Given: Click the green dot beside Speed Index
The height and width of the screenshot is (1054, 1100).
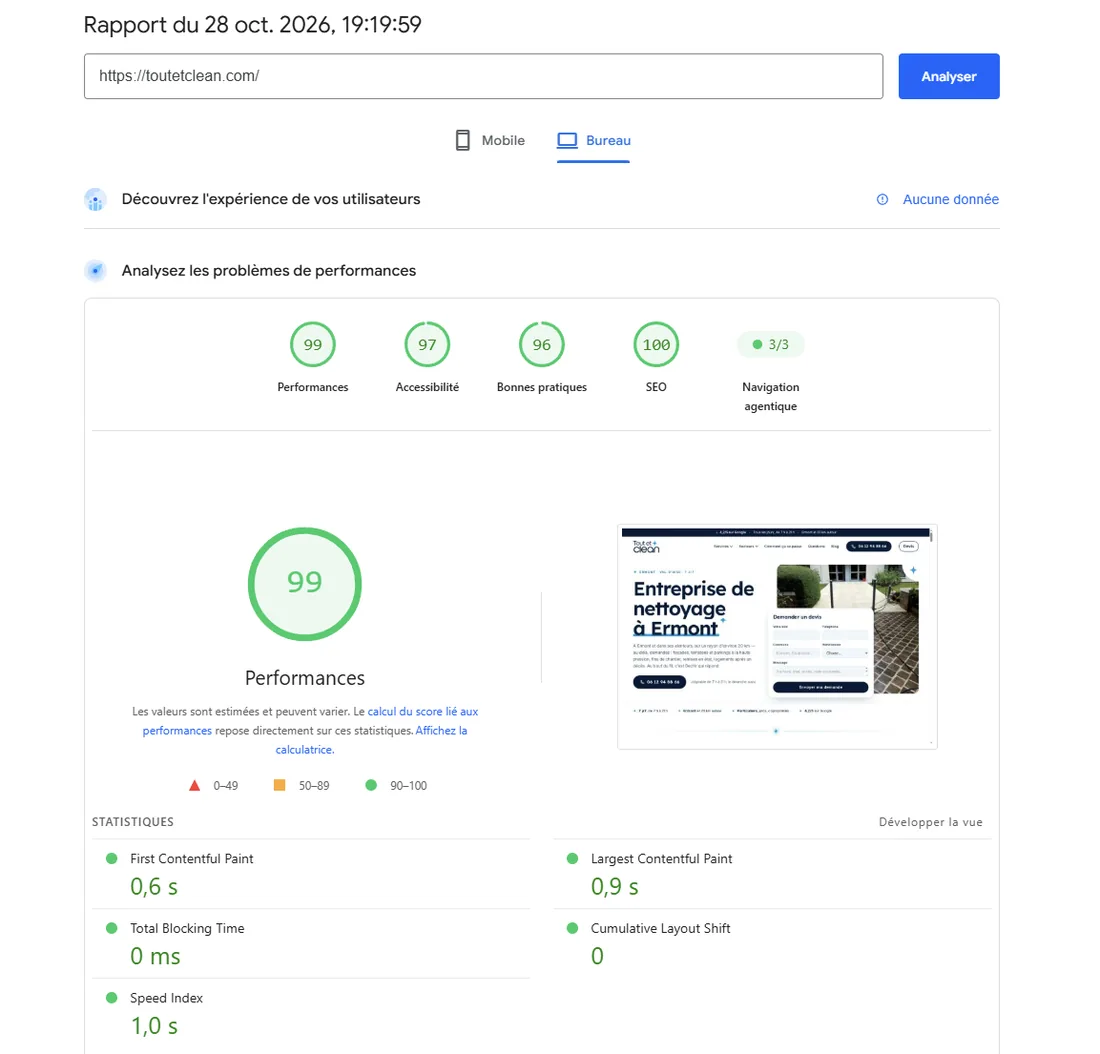Looking at the screenshot, I should 112,997.
